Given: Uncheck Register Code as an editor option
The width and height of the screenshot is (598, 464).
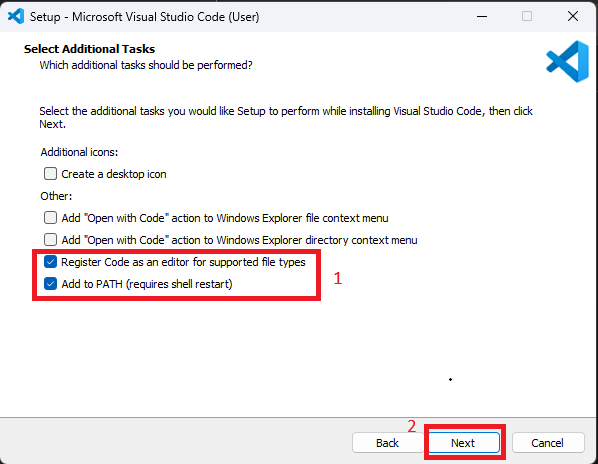Looking at the screenshot, I should tap(50, 262).
